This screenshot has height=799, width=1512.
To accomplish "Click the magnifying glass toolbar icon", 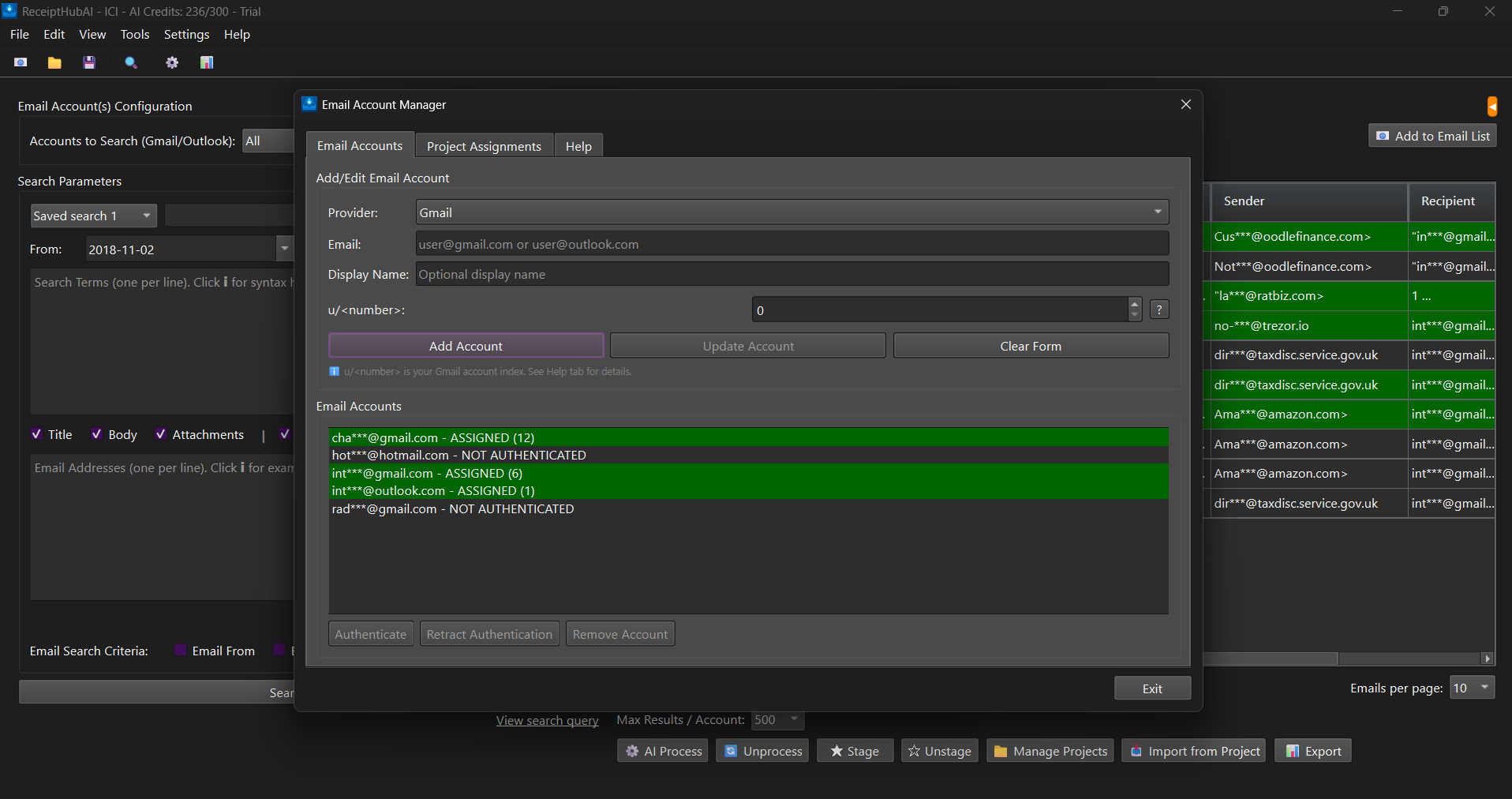I will pos(131,62).
